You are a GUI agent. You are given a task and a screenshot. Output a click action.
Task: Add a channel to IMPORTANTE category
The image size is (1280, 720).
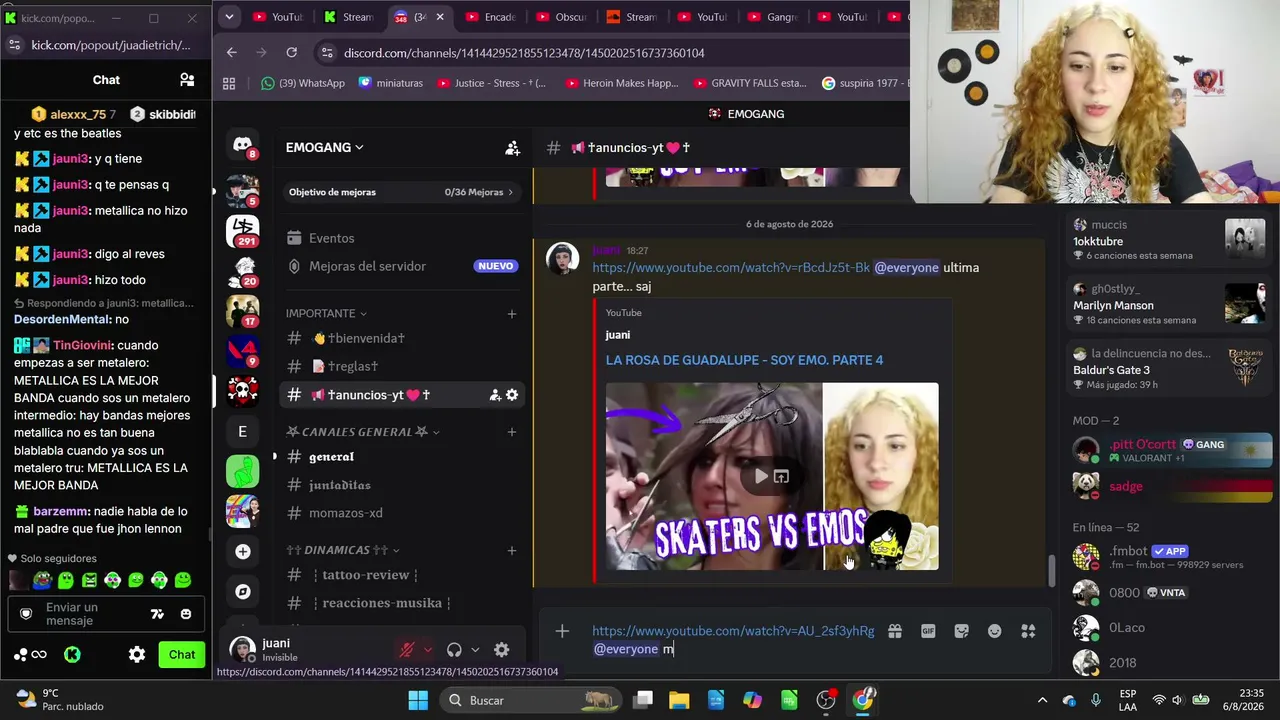[x=511, y=314]
